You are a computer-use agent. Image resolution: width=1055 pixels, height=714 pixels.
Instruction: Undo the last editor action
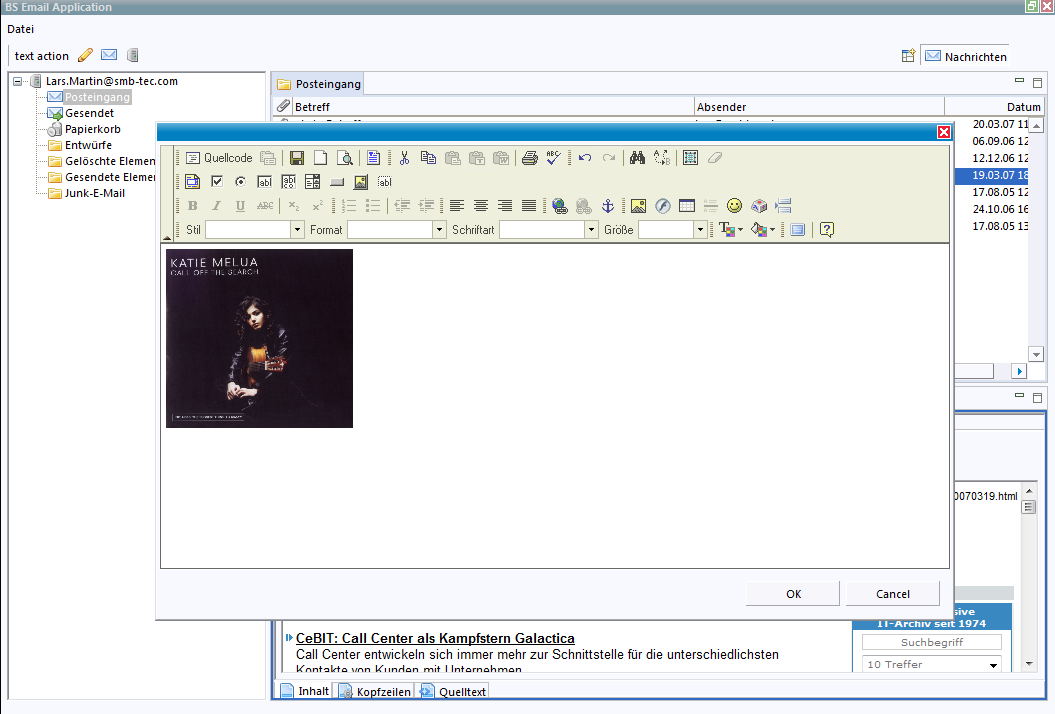(x=585, y=158)
